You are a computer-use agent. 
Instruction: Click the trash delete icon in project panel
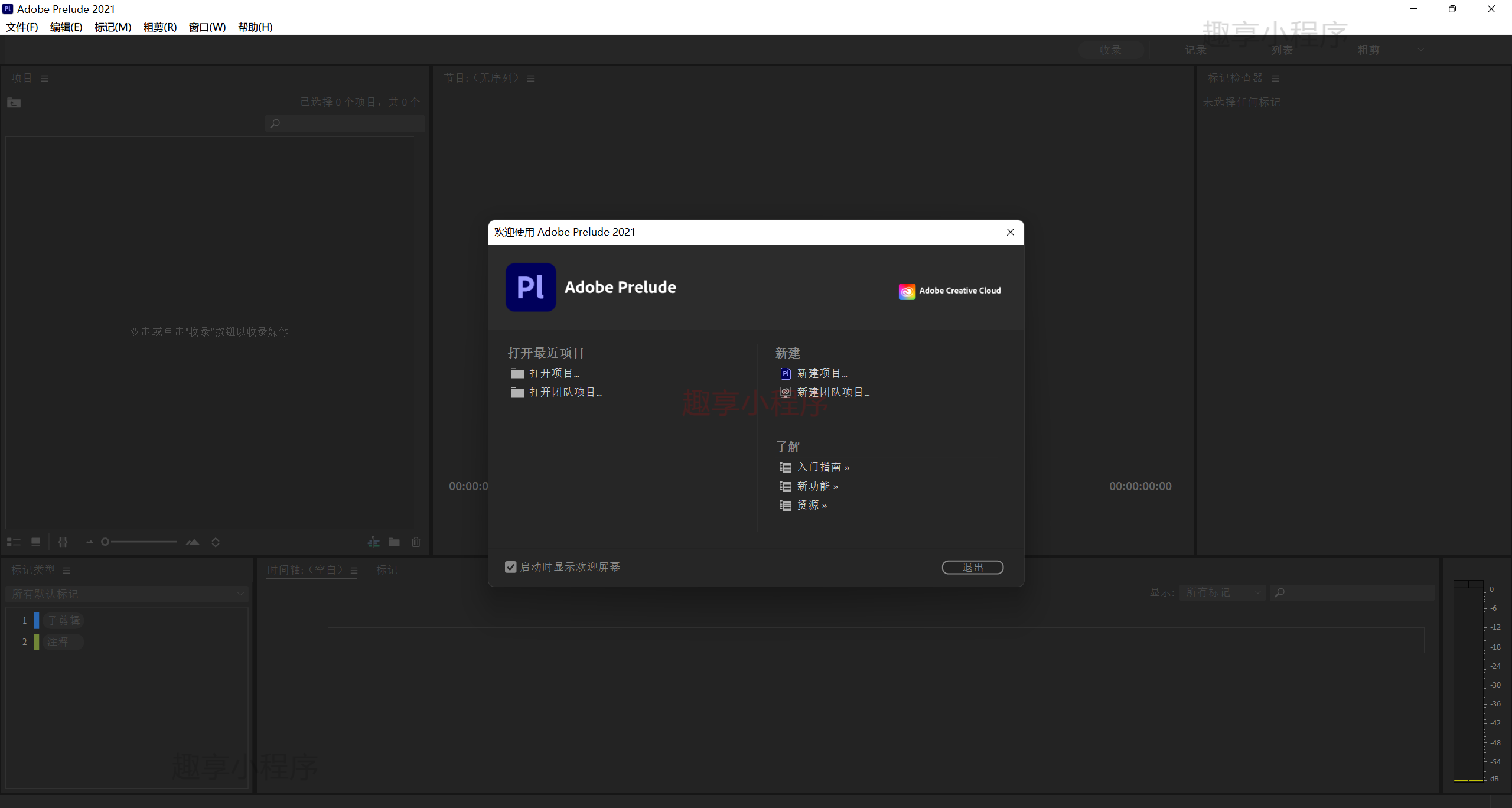pyautogui.click(x=416, y=542)
